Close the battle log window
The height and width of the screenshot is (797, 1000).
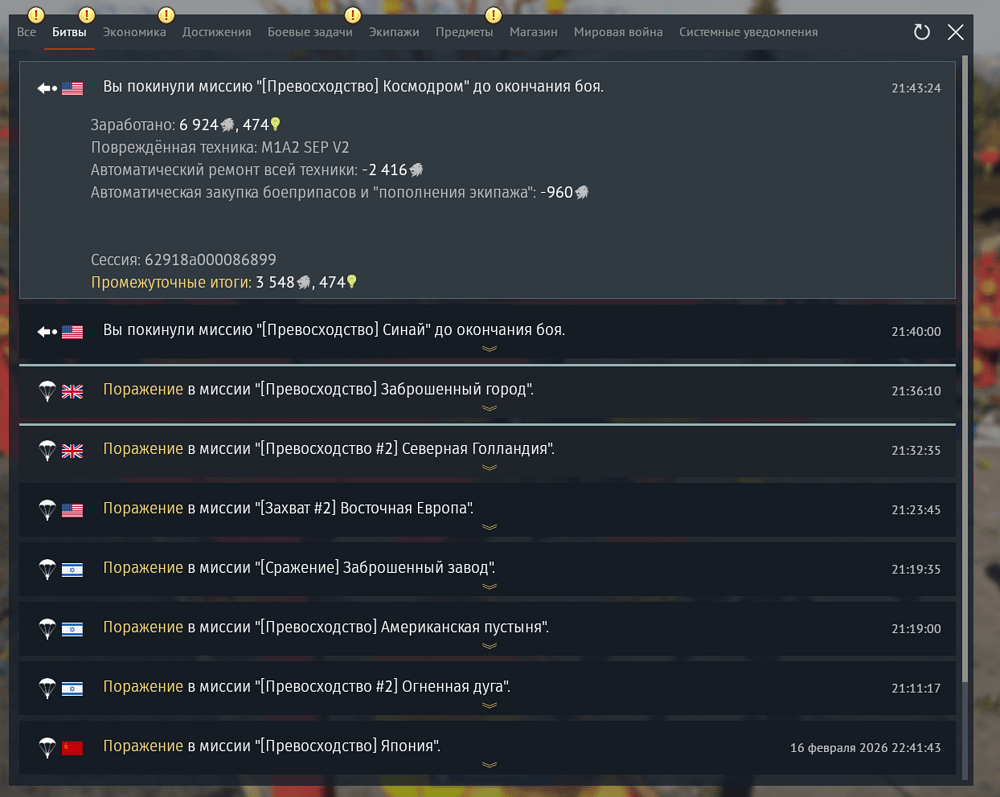click(x=955, y=32)
